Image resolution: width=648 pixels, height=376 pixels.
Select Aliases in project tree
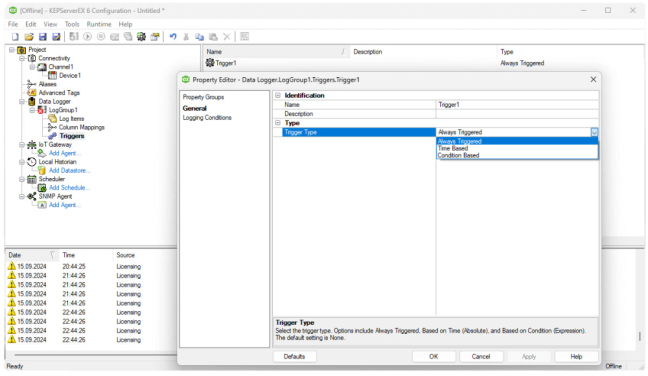(48, 84)
